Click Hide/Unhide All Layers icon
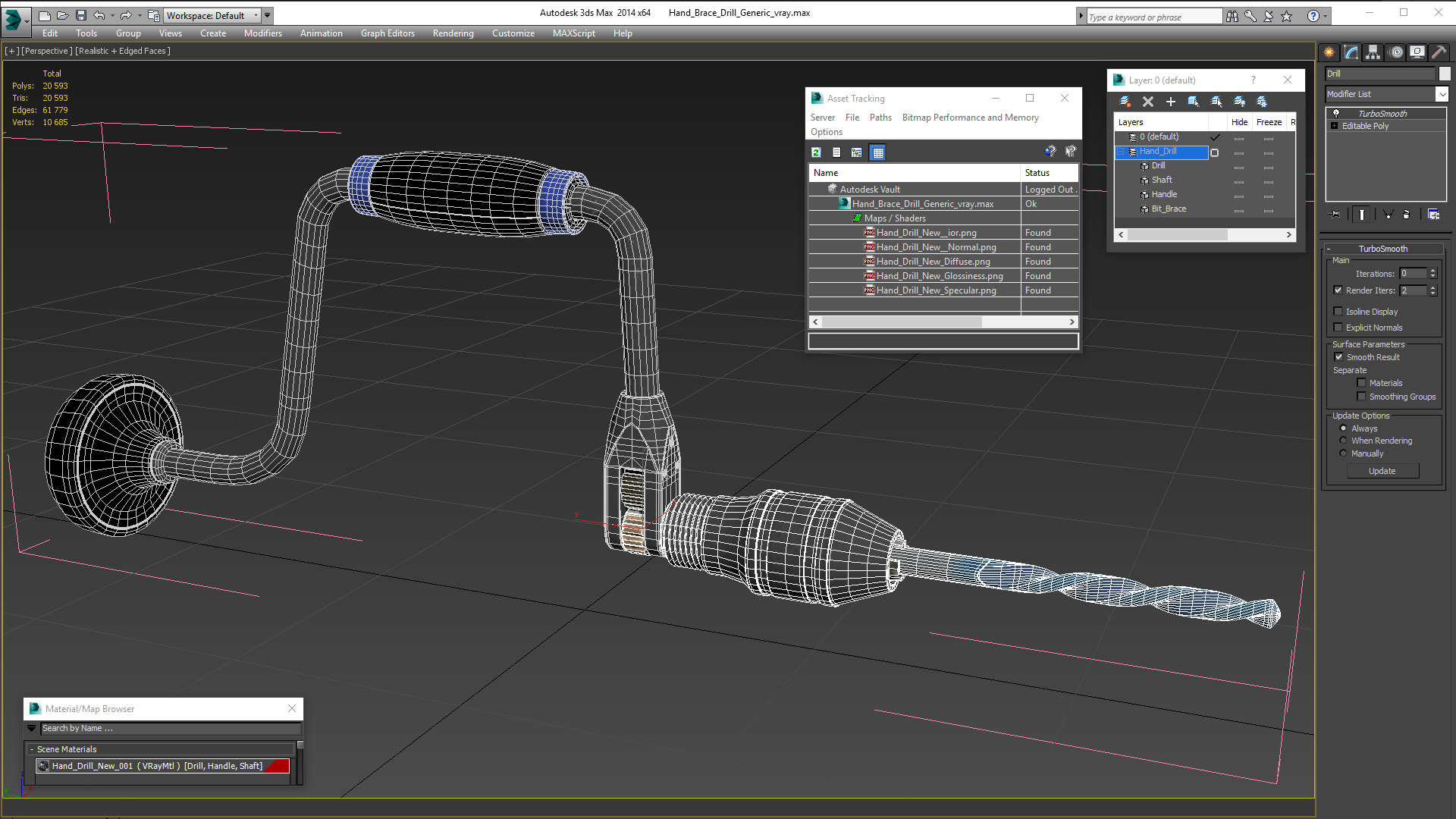The width and height of the screenshot is (1456, 819). coord(1239,102)
